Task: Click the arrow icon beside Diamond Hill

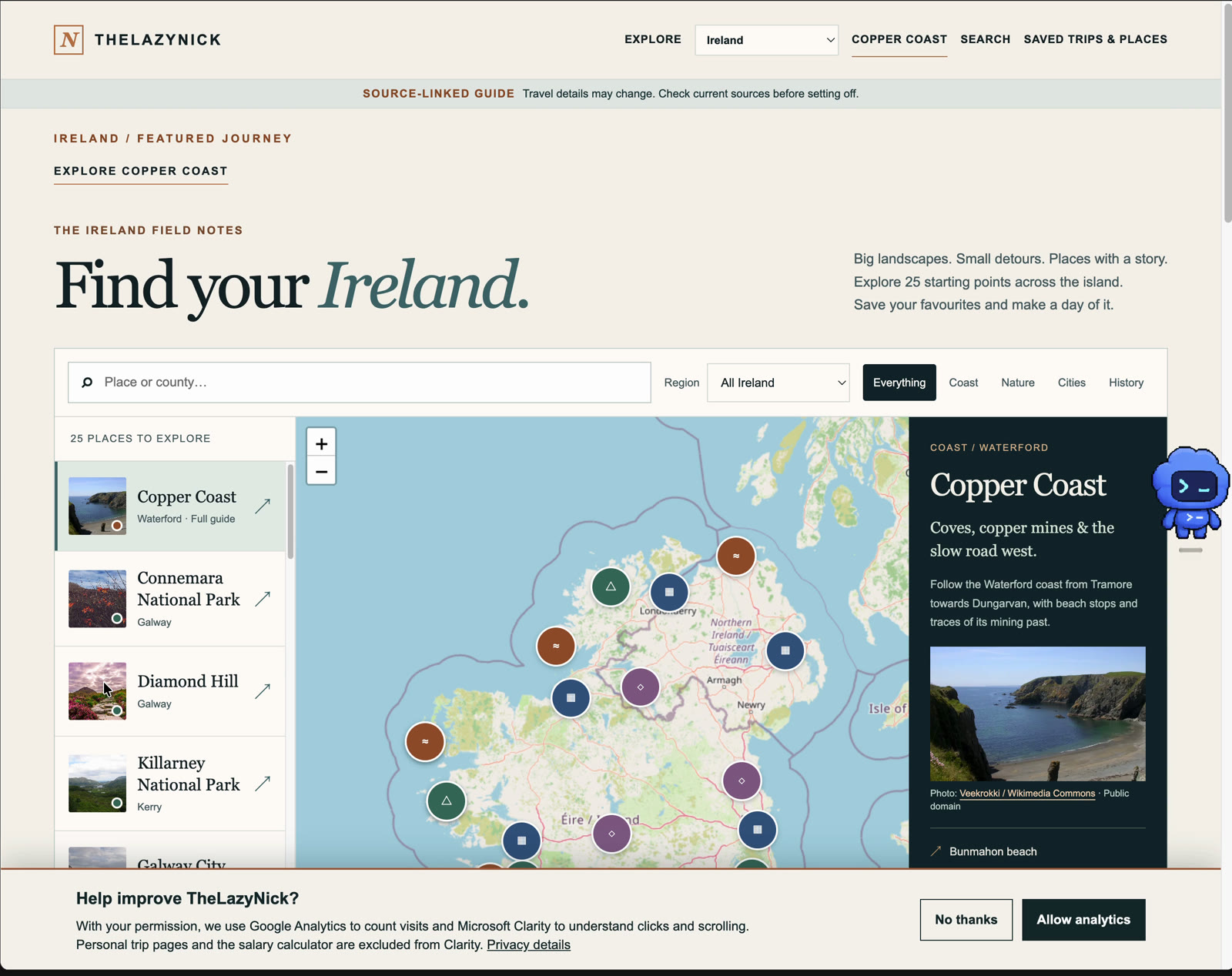Action: [x=263, y=691]
